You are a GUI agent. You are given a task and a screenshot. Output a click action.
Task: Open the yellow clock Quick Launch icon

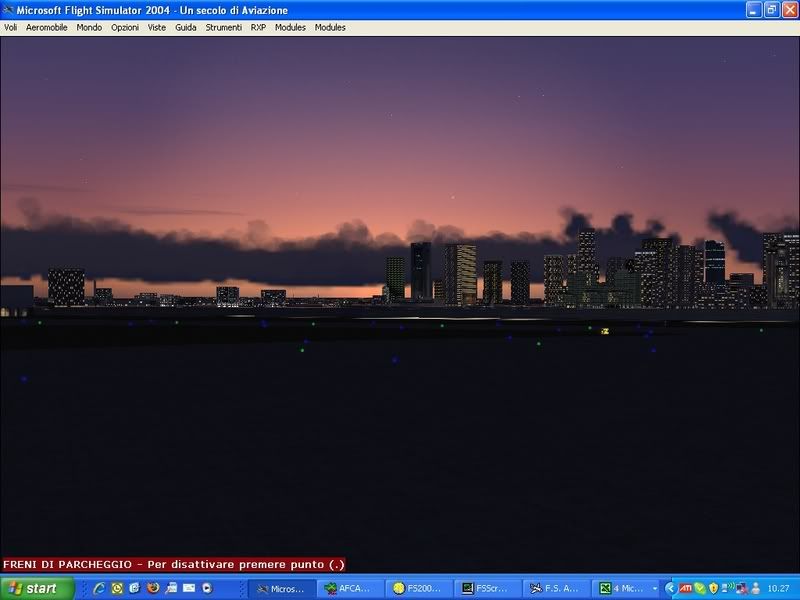tap(117, 588)
